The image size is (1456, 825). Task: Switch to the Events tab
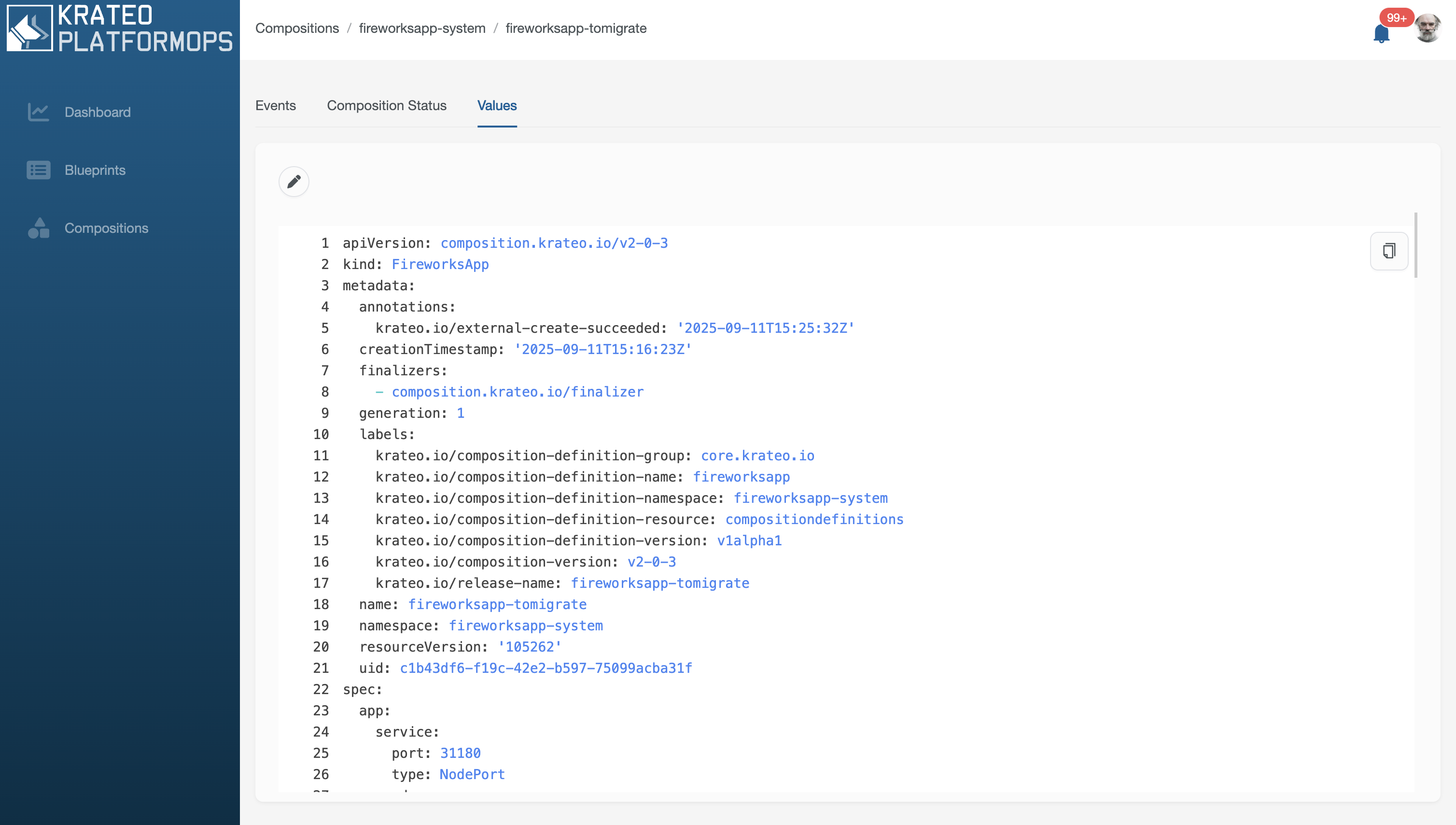point(275,105)
